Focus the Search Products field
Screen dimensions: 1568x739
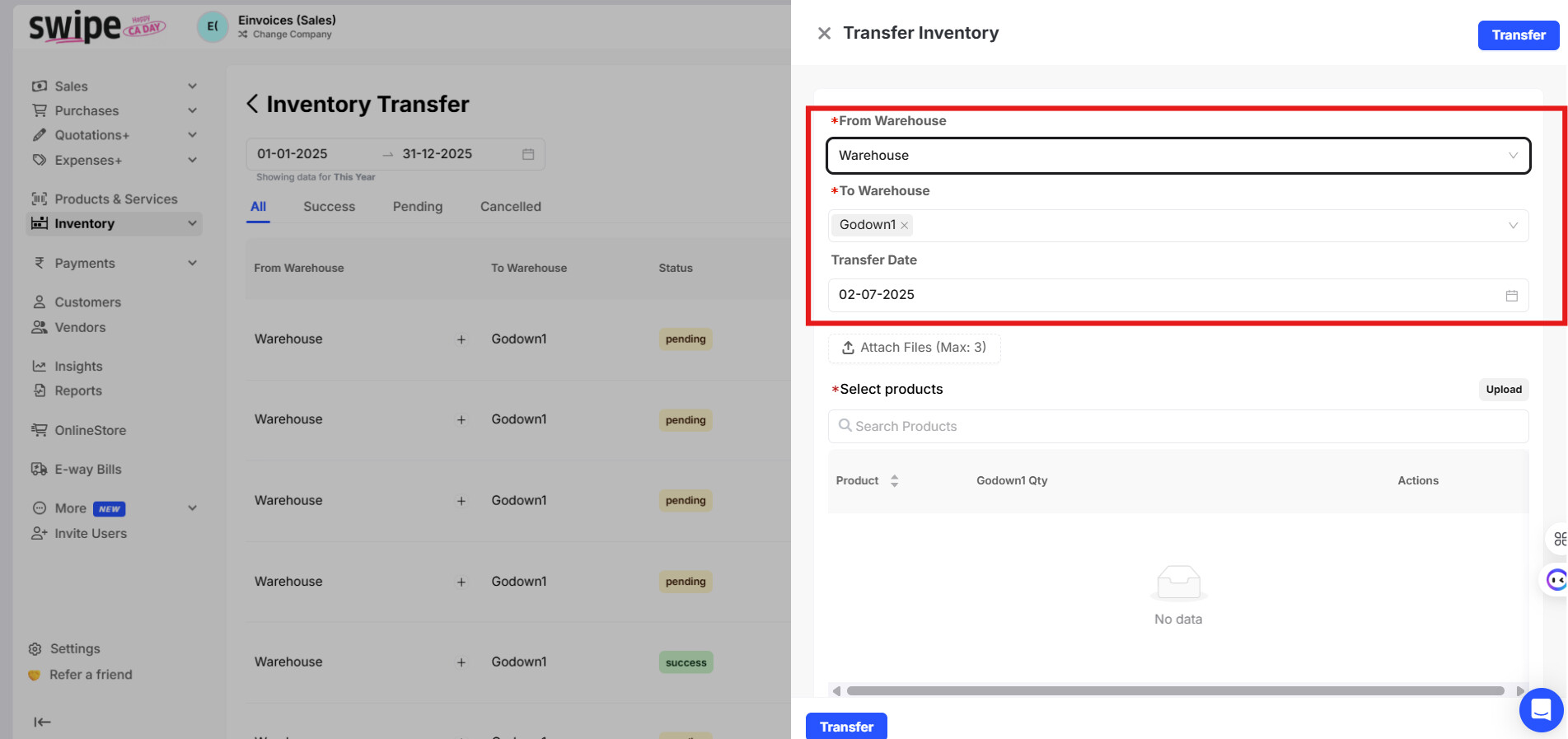(x=1178, y=426)
